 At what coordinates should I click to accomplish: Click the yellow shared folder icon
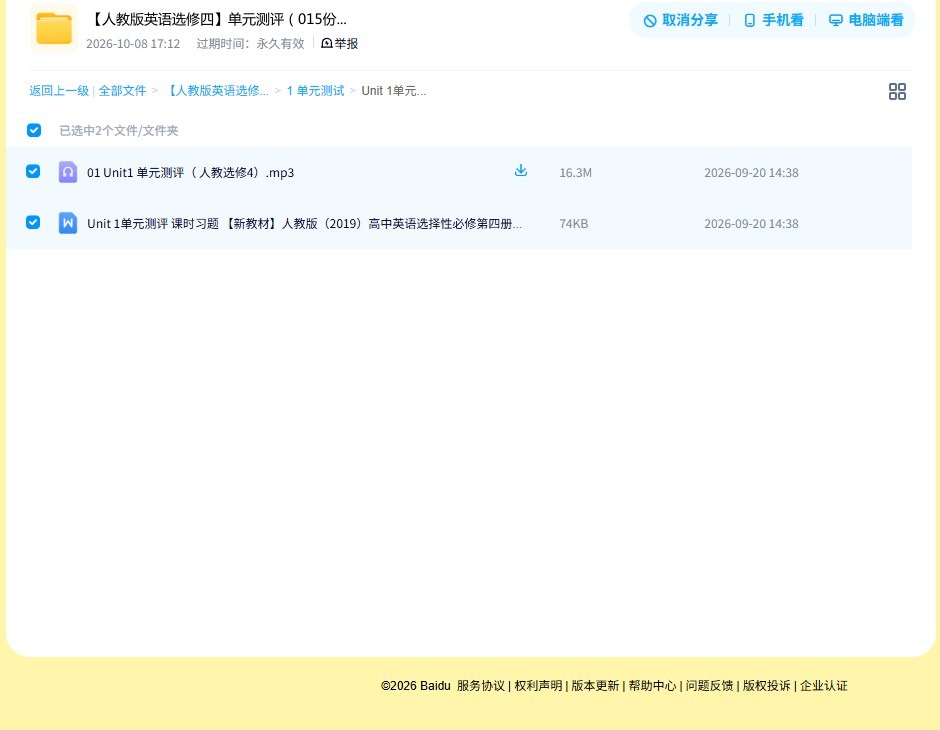(54, 28)
